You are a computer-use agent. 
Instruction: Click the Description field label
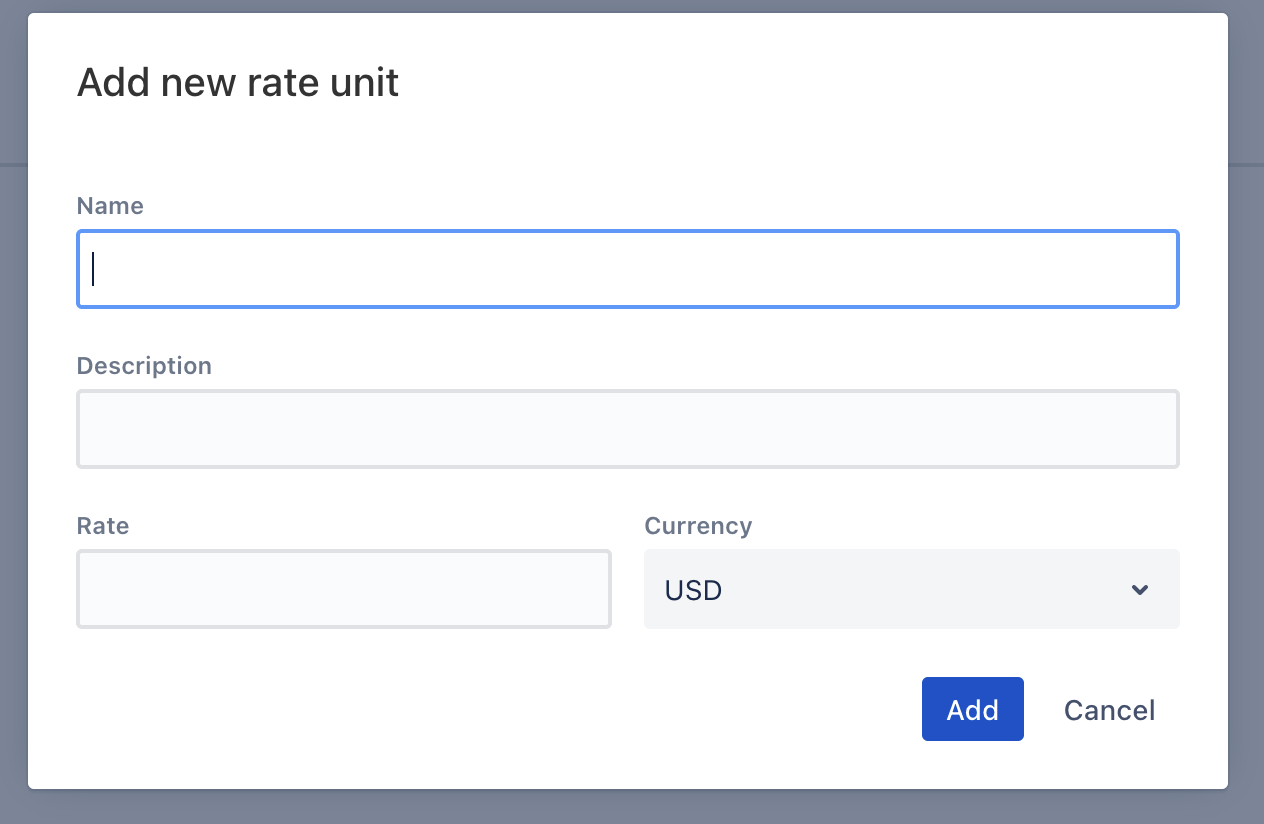(x=144, y=366)
